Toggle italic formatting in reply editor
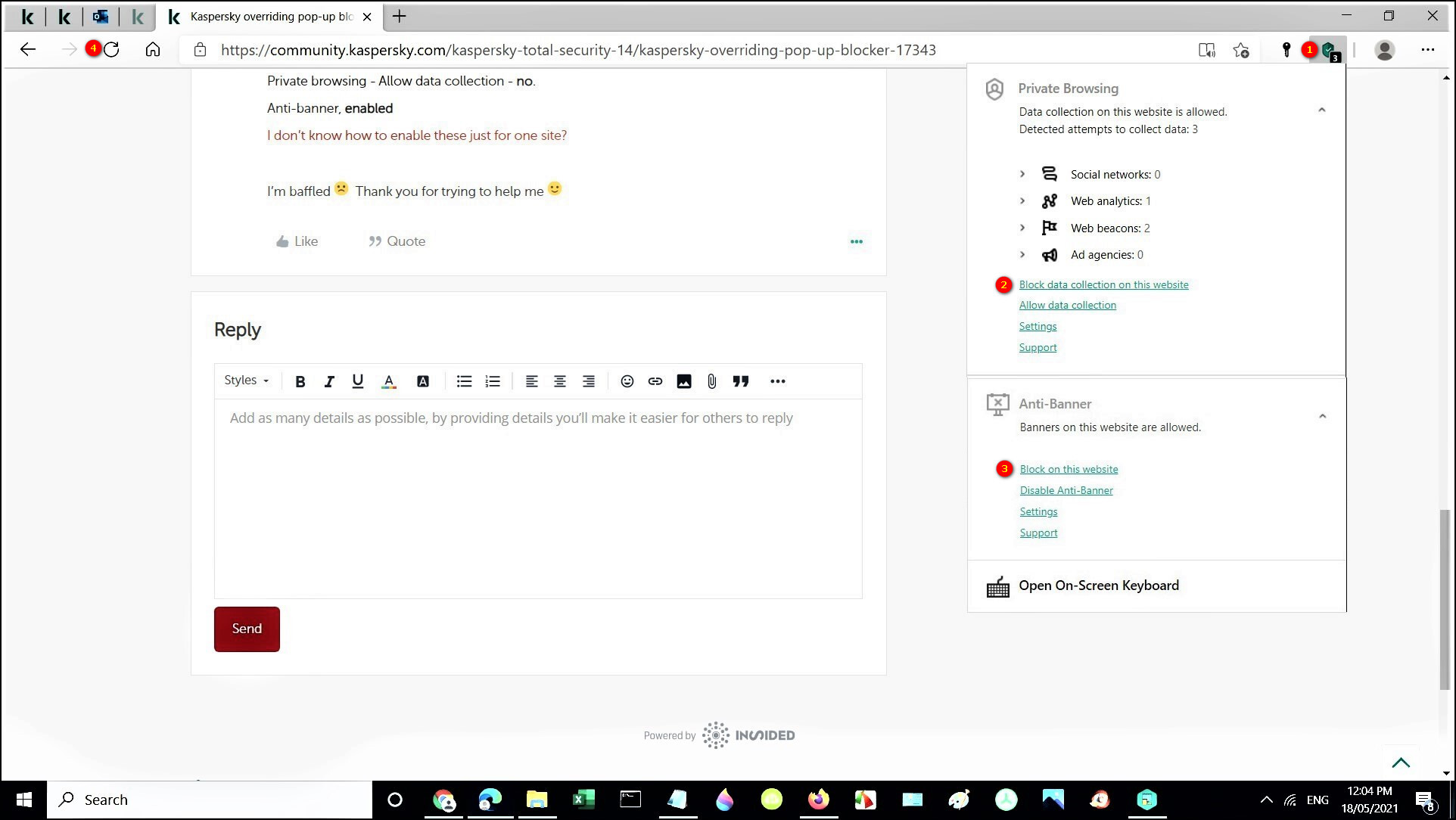This screenshot has width=1456, height=820. [x=328, y=381]
